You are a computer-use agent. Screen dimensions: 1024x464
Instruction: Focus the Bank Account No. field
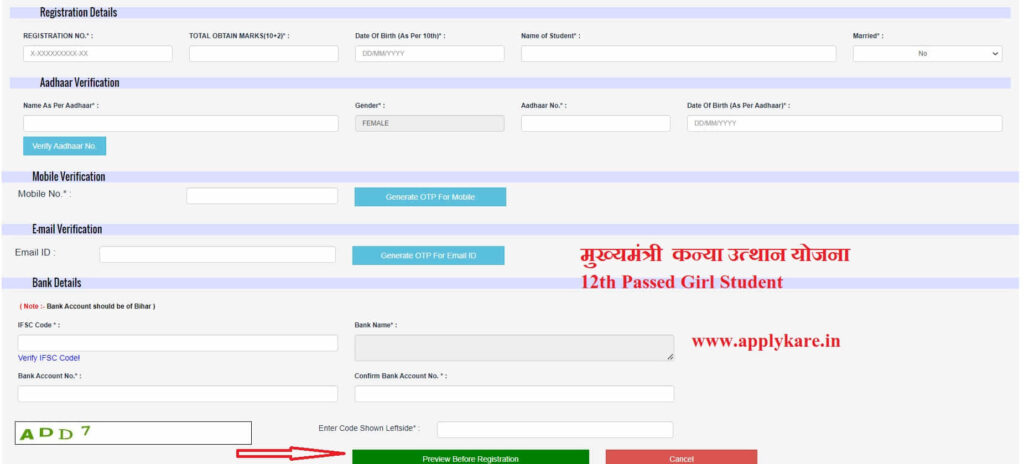pyautogui.click(x=178, y=393)
